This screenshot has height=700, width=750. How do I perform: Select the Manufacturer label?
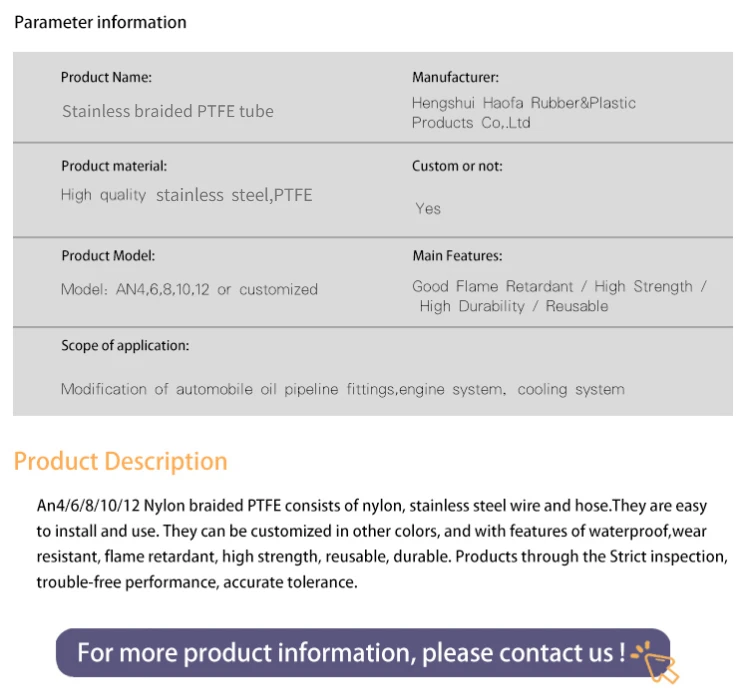click(455, 77)
